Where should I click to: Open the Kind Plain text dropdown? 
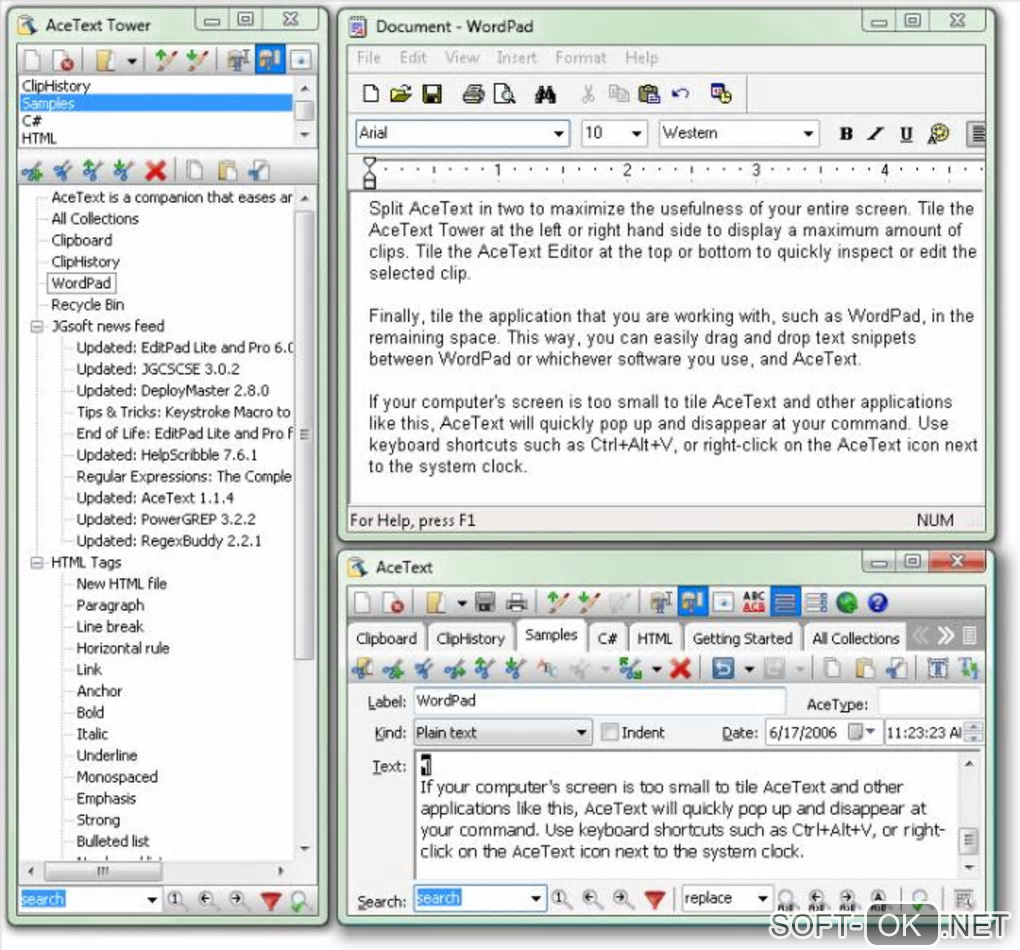pyautogui.click(x=581, y=733)
